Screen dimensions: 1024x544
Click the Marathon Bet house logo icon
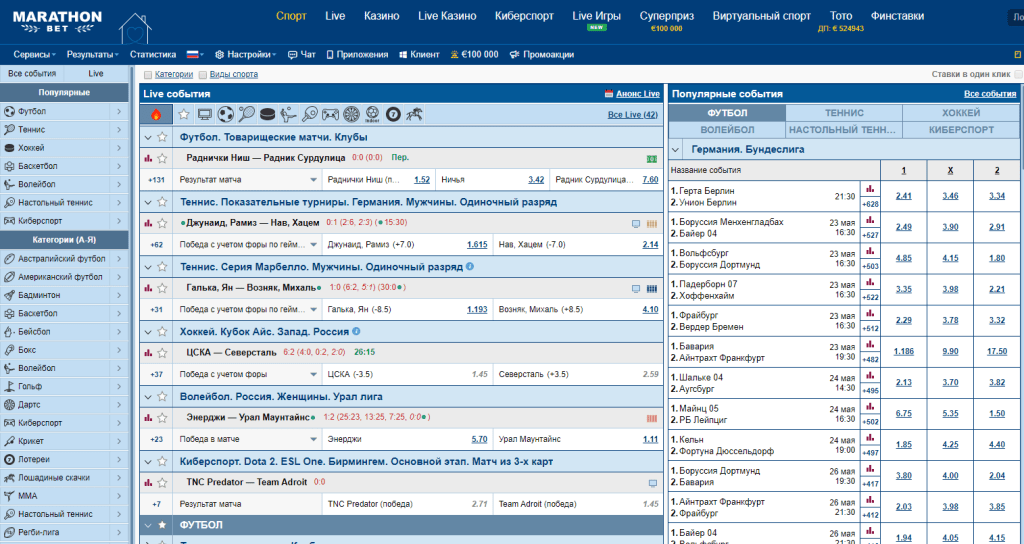(132, 27)
